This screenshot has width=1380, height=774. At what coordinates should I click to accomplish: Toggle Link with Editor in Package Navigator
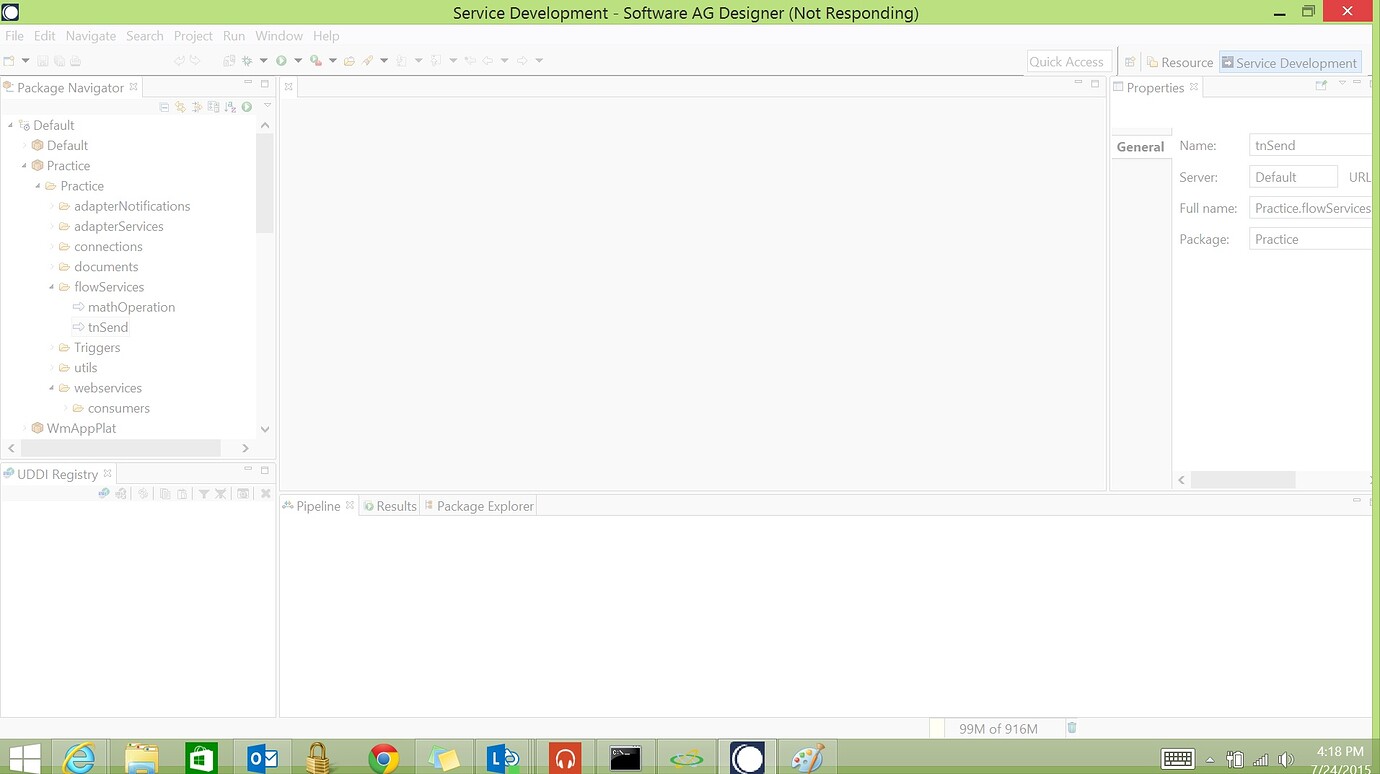point(180,107)
